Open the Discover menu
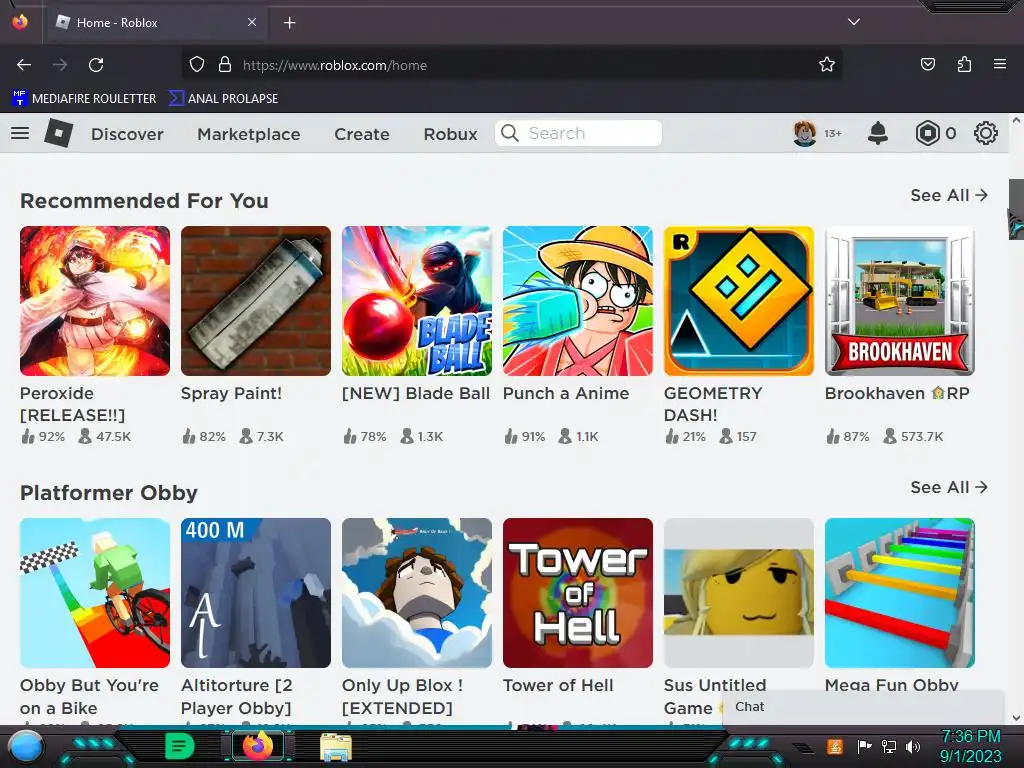 127,134
